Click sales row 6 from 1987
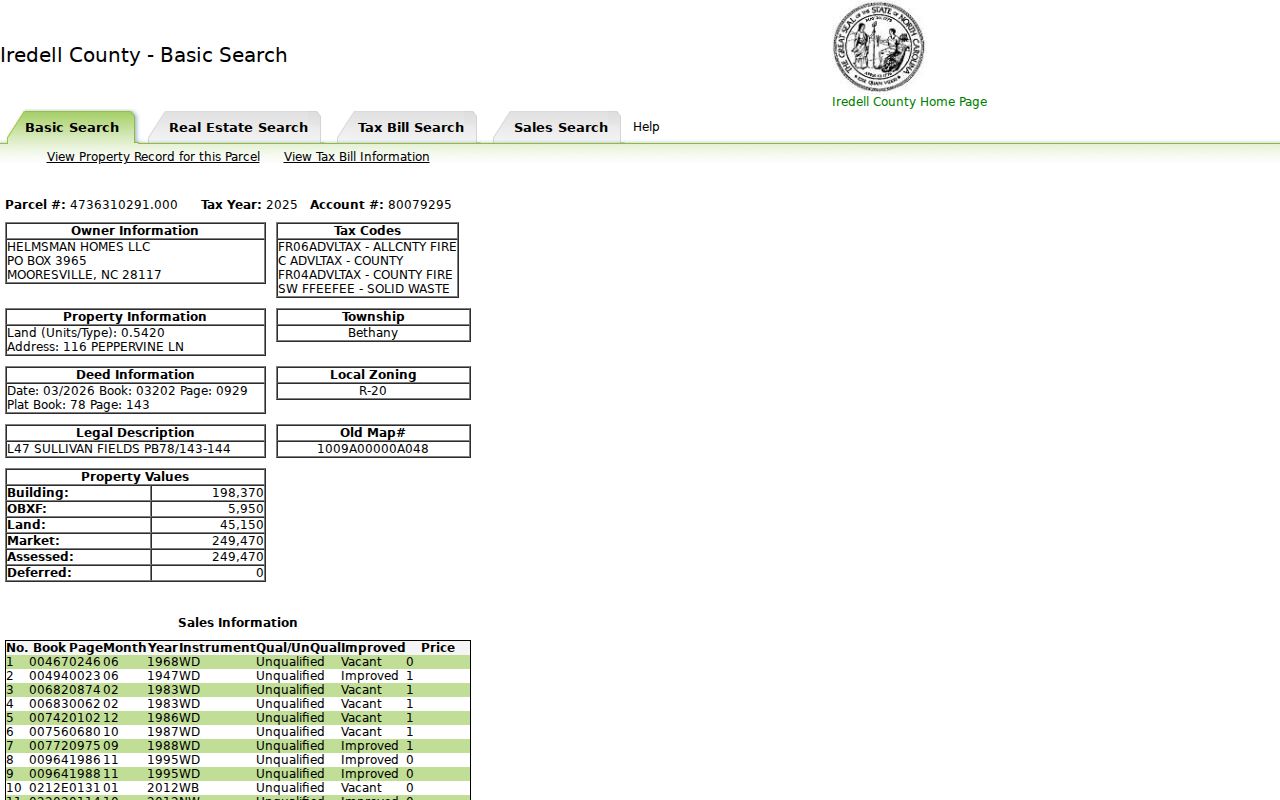 (238, 732)
